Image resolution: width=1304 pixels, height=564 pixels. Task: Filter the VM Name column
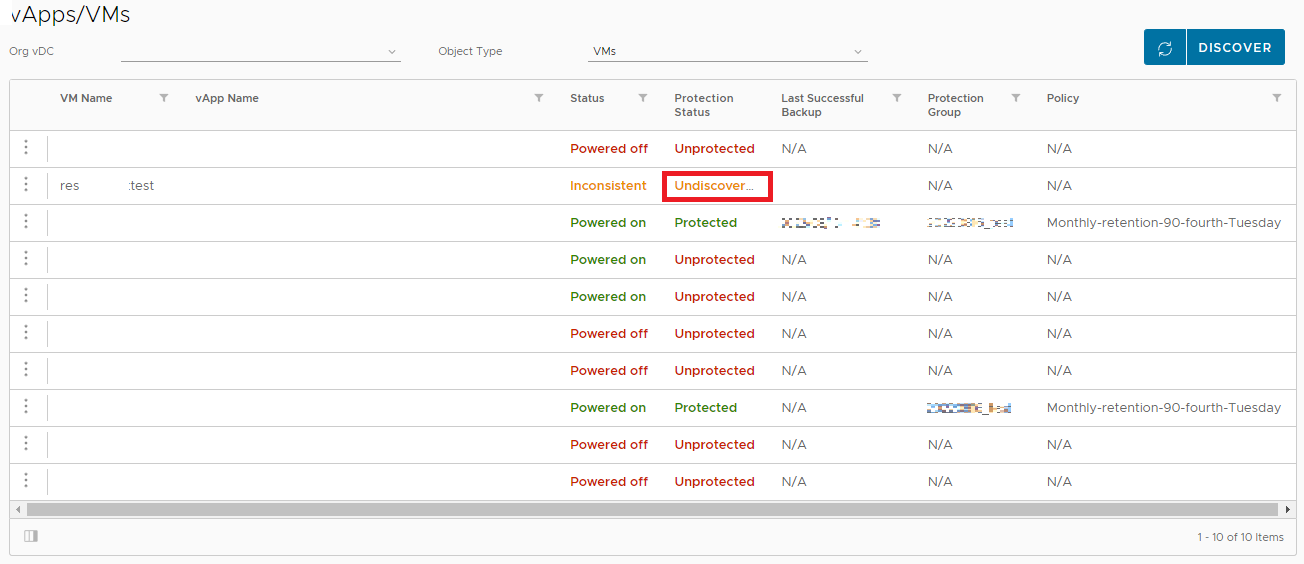tap(164, 98)
